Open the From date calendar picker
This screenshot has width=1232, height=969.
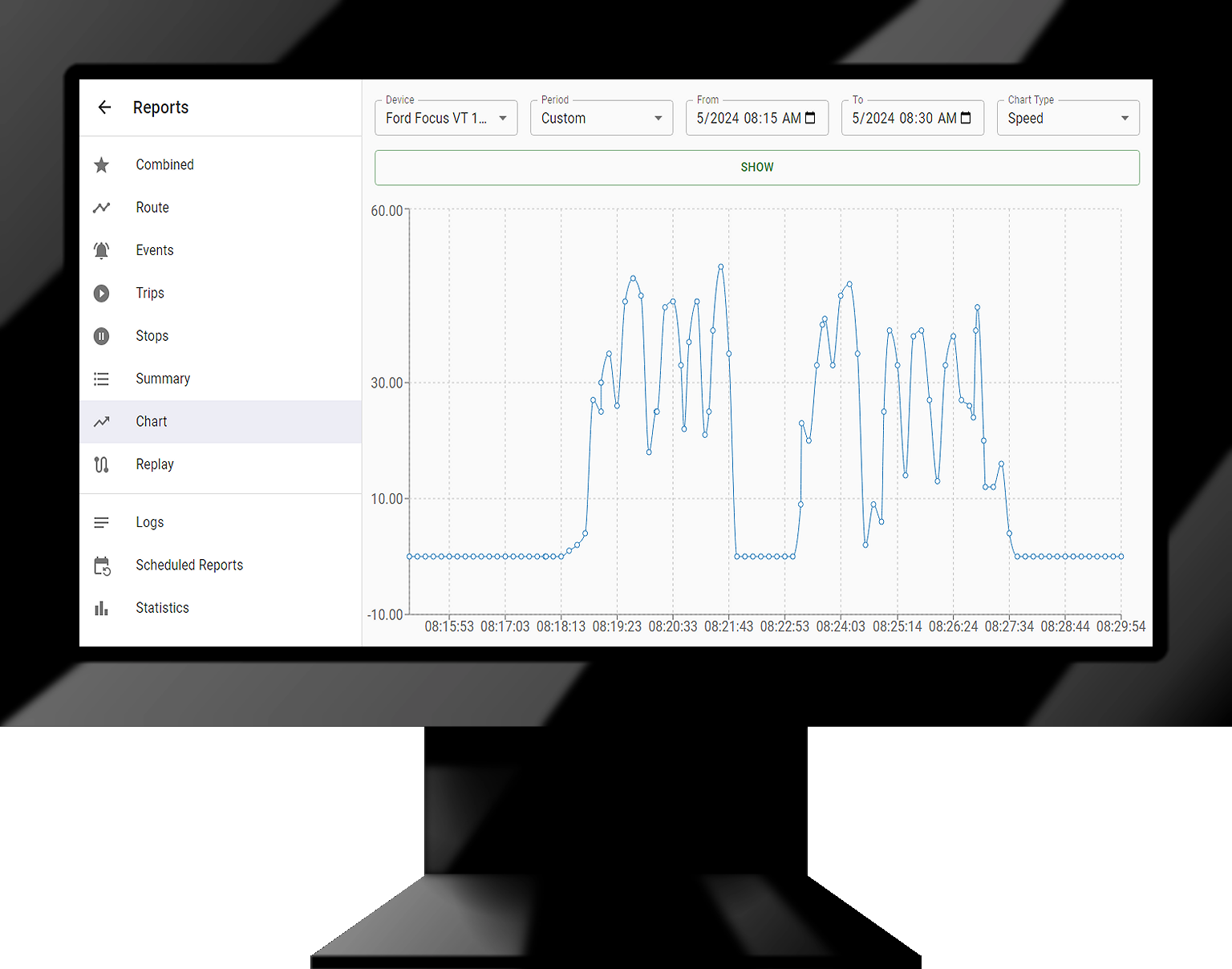point(810,118)
